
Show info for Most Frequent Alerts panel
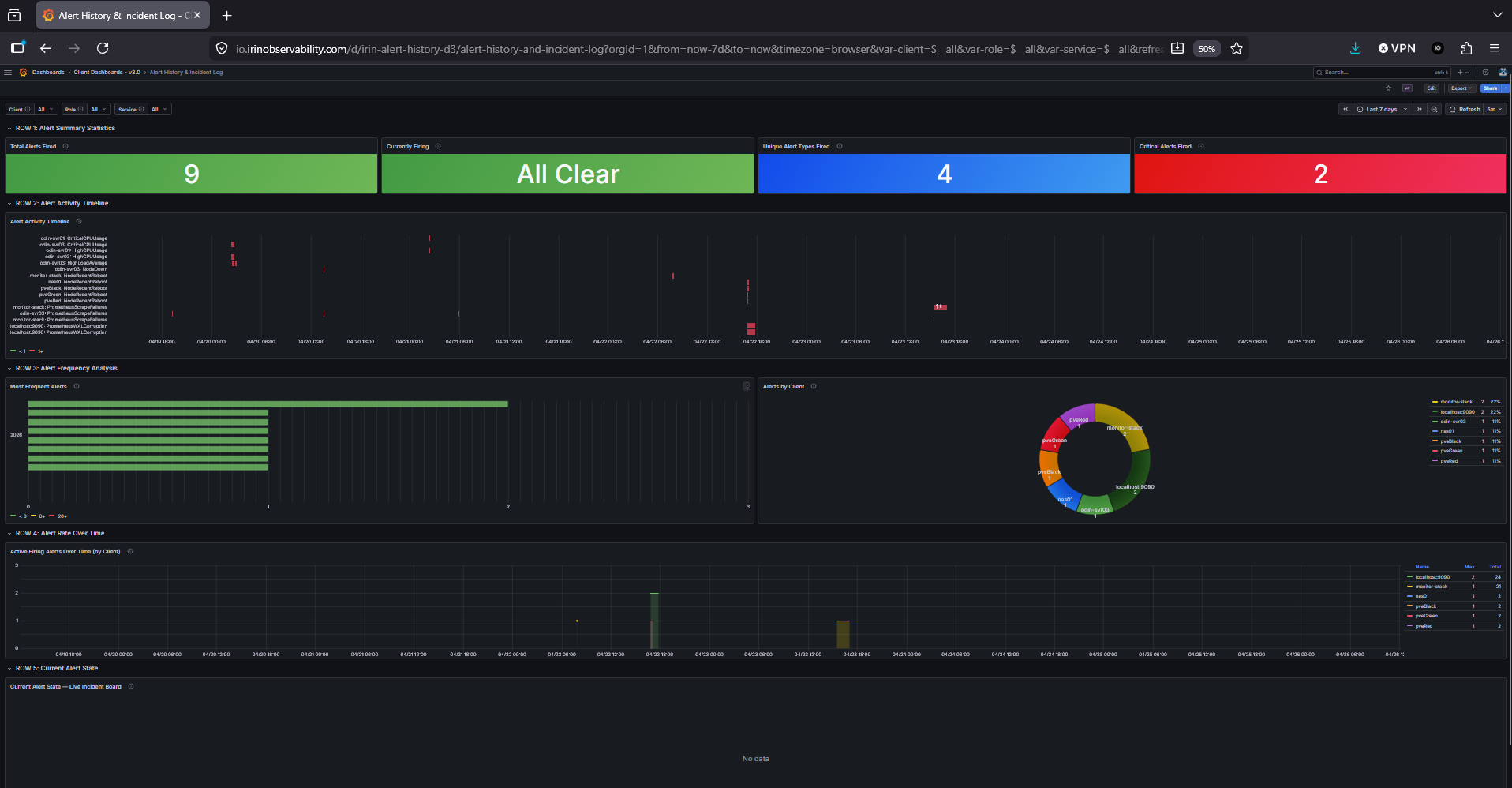click(77, 386)
